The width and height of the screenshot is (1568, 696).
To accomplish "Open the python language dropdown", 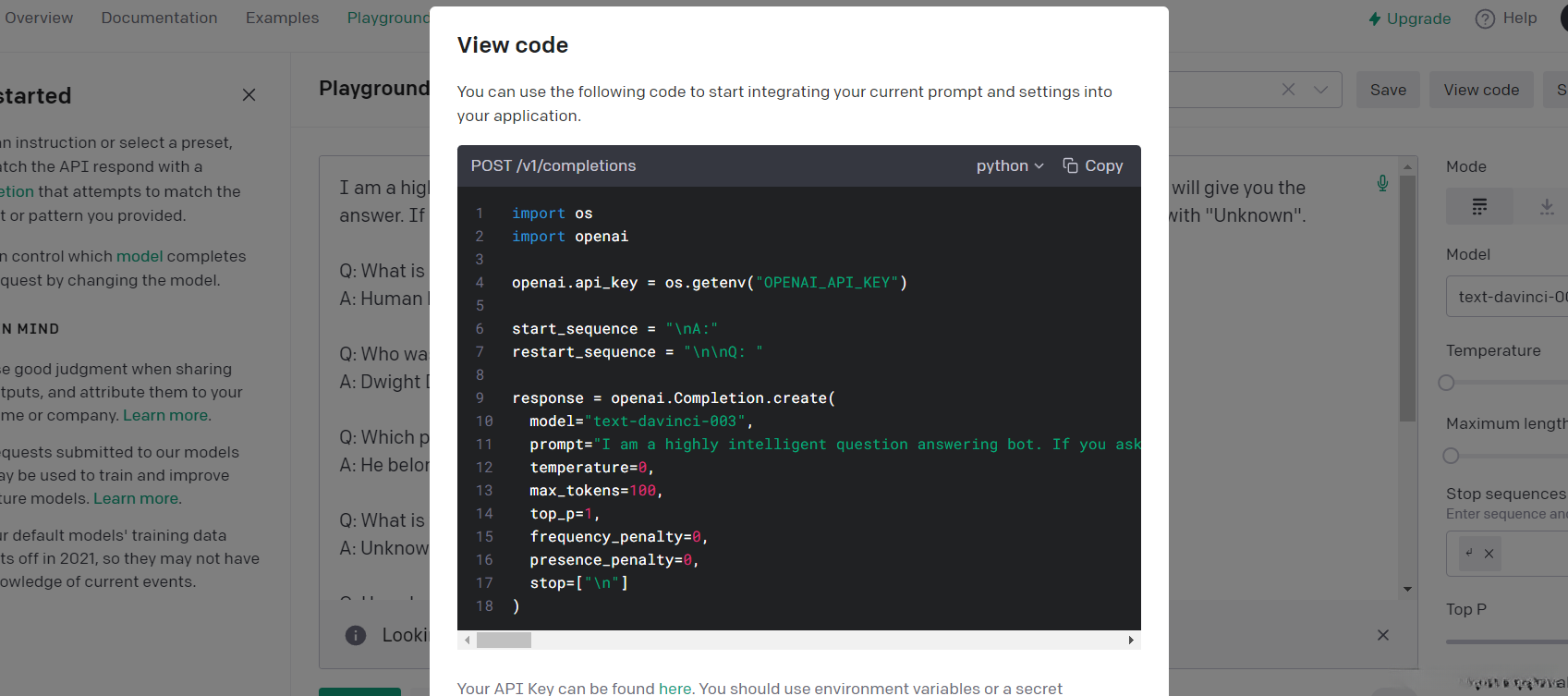I will (x=1010, y=165).
